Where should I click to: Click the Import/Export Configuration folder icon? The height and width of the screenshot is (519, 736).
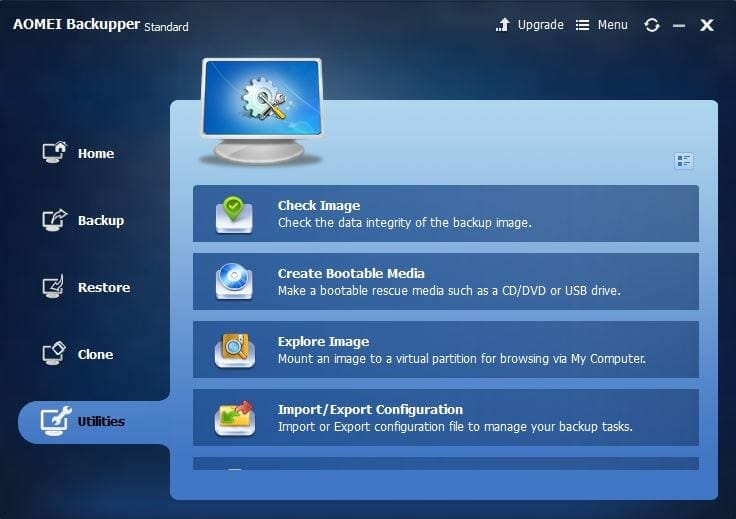(235, 418)
